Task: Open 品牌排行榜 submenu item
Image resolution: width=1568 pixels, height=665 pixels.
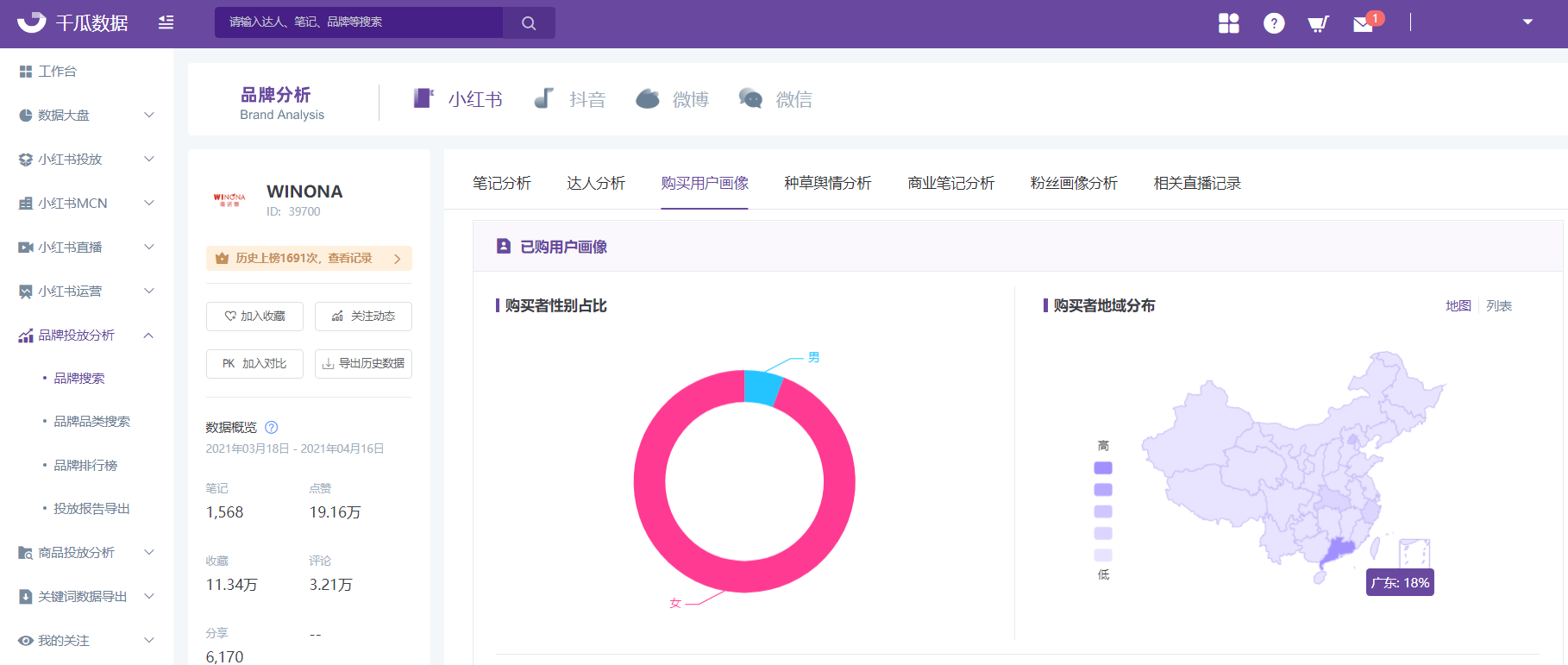Action: coord(85,466)
